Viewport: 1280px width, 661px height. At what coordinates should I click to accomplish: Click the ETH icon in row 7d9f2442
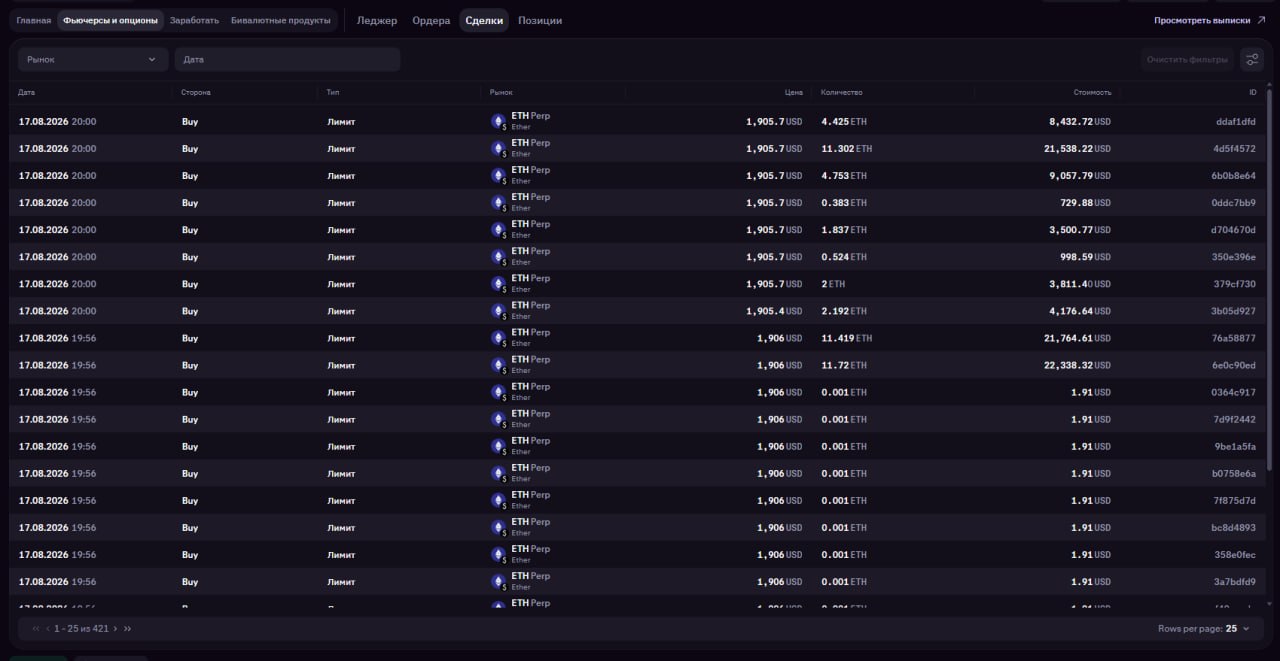(x=498, y=419)
